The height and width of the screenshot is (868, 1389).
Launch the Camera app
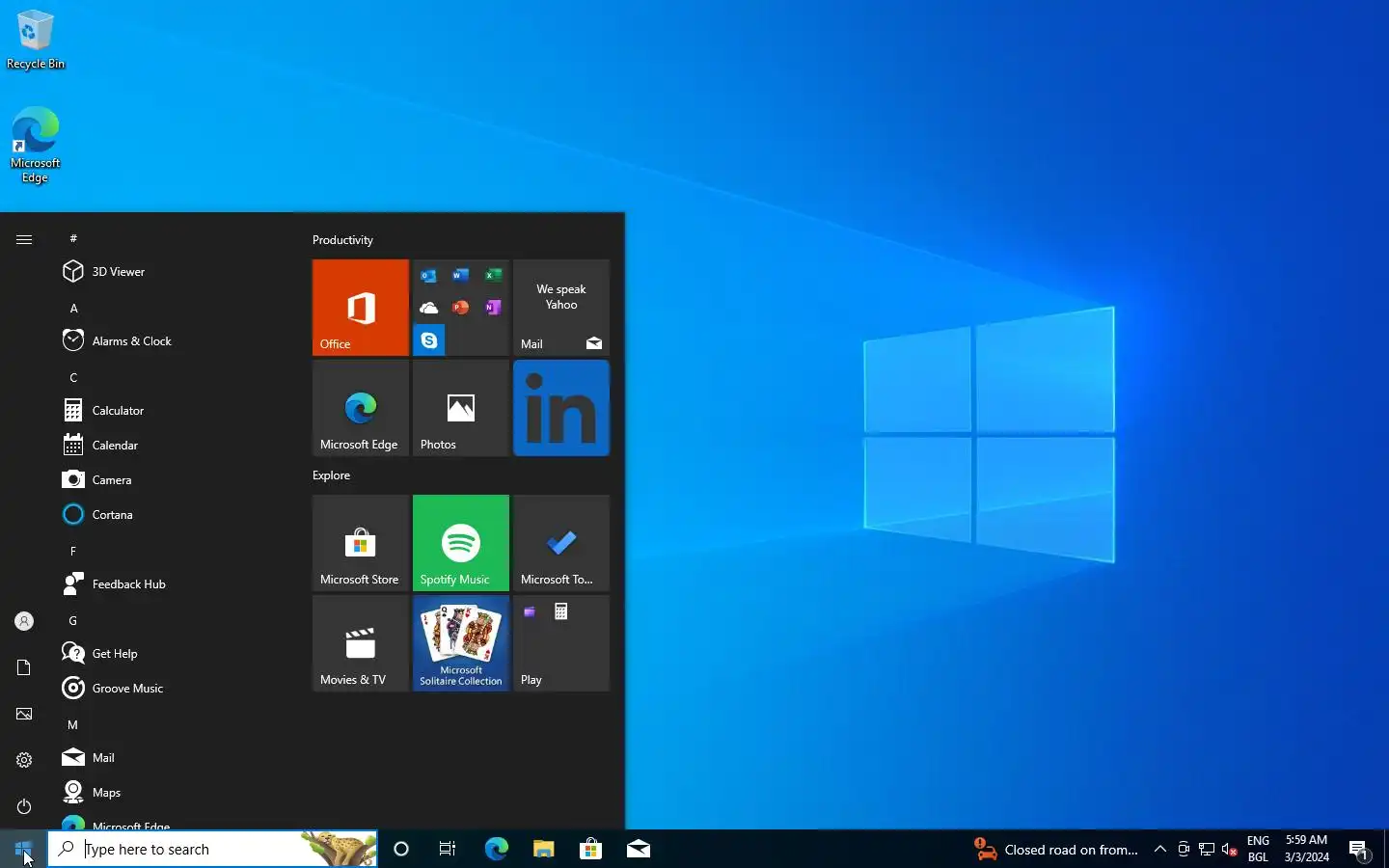(174, 480)
